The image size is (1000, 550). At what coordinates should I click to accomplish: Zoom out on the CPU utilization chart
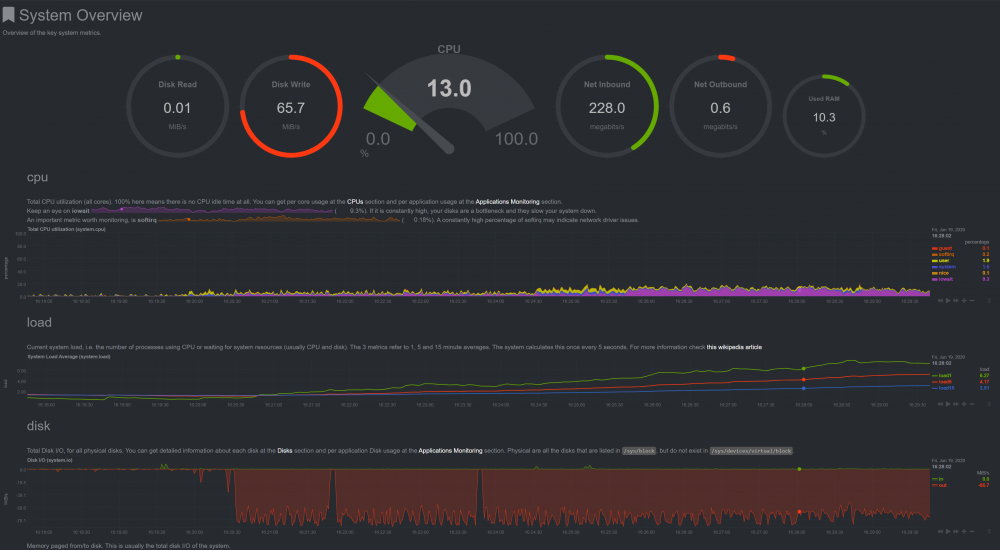(x=972, y=301)
